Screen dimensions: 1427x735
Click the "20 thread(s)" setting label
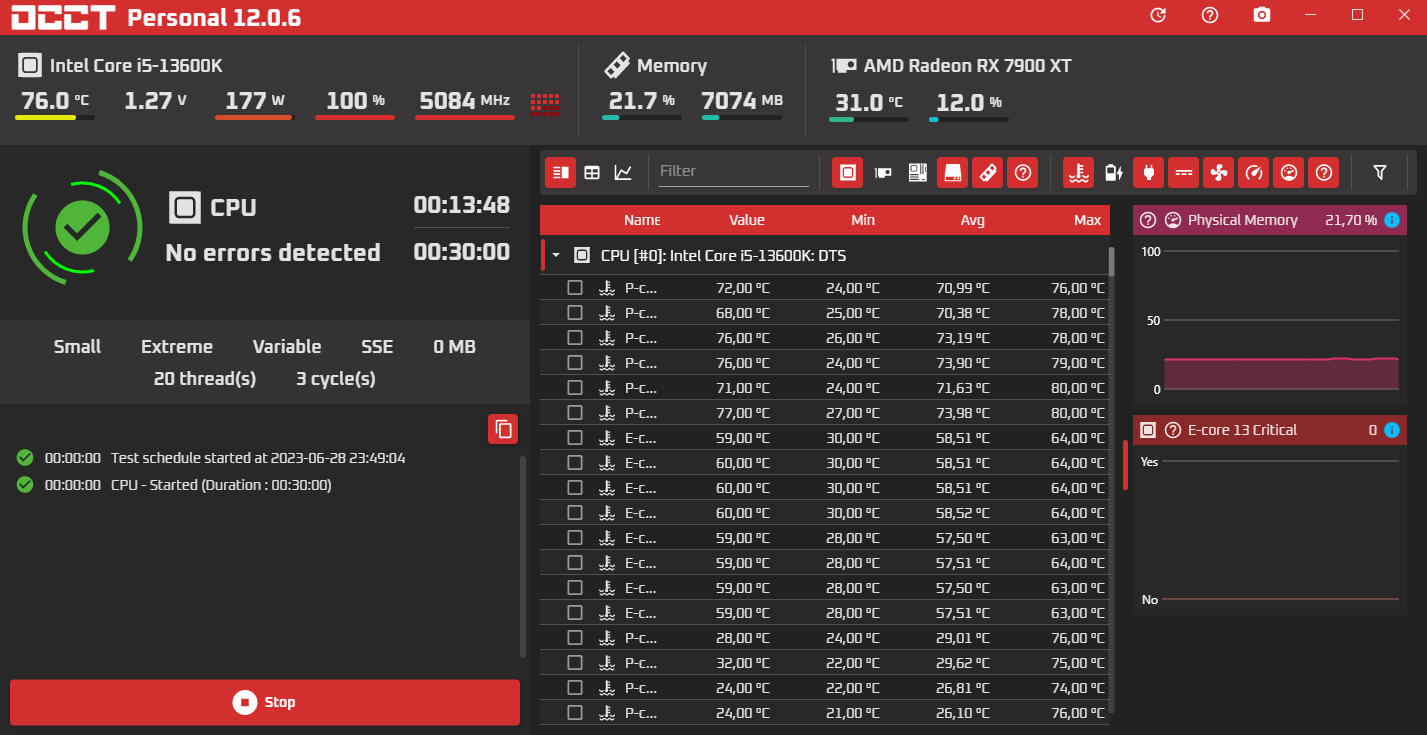pyautogui.click(x=205, y=379)
